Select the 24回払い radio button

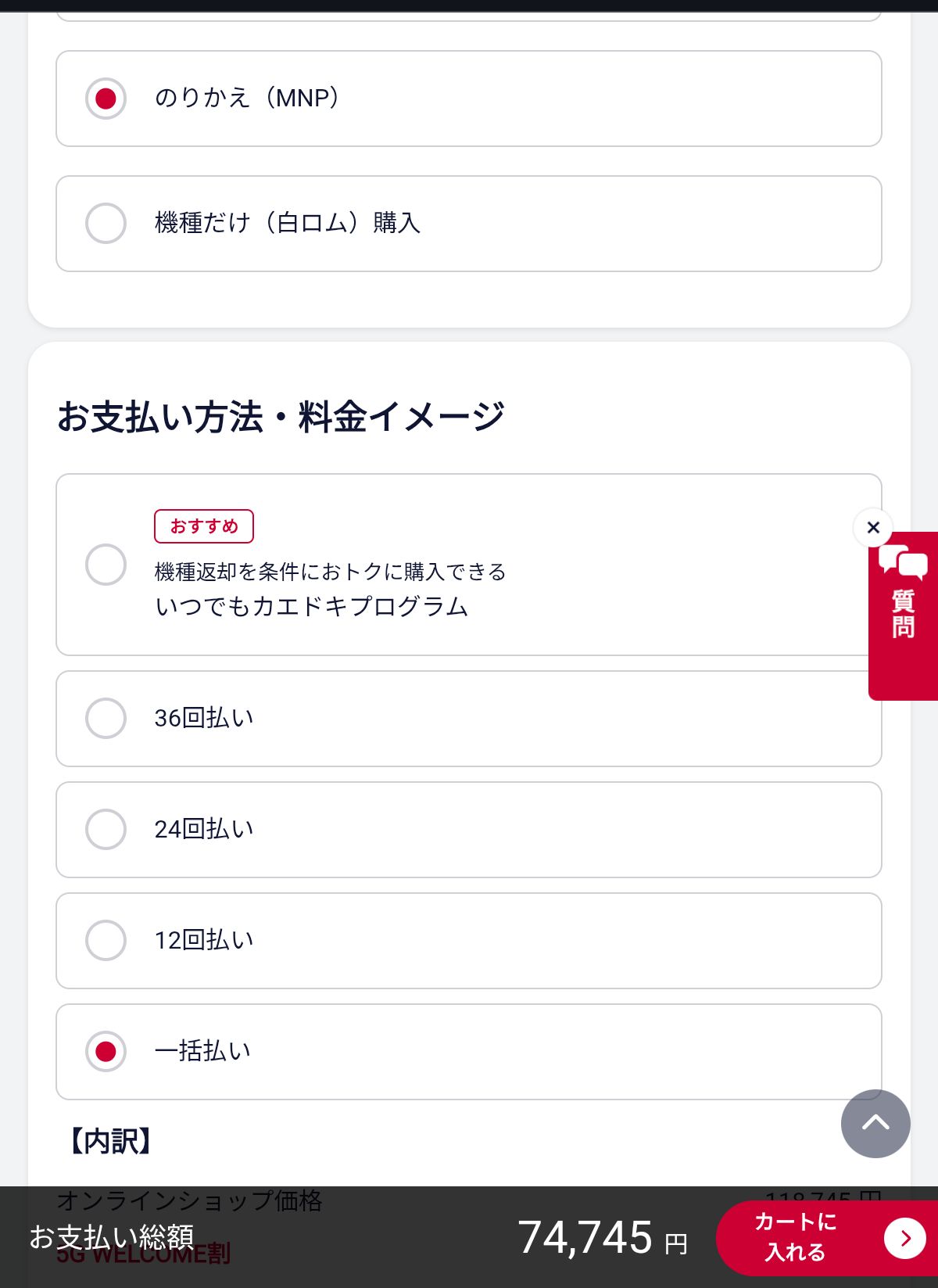tap(106, 830)
